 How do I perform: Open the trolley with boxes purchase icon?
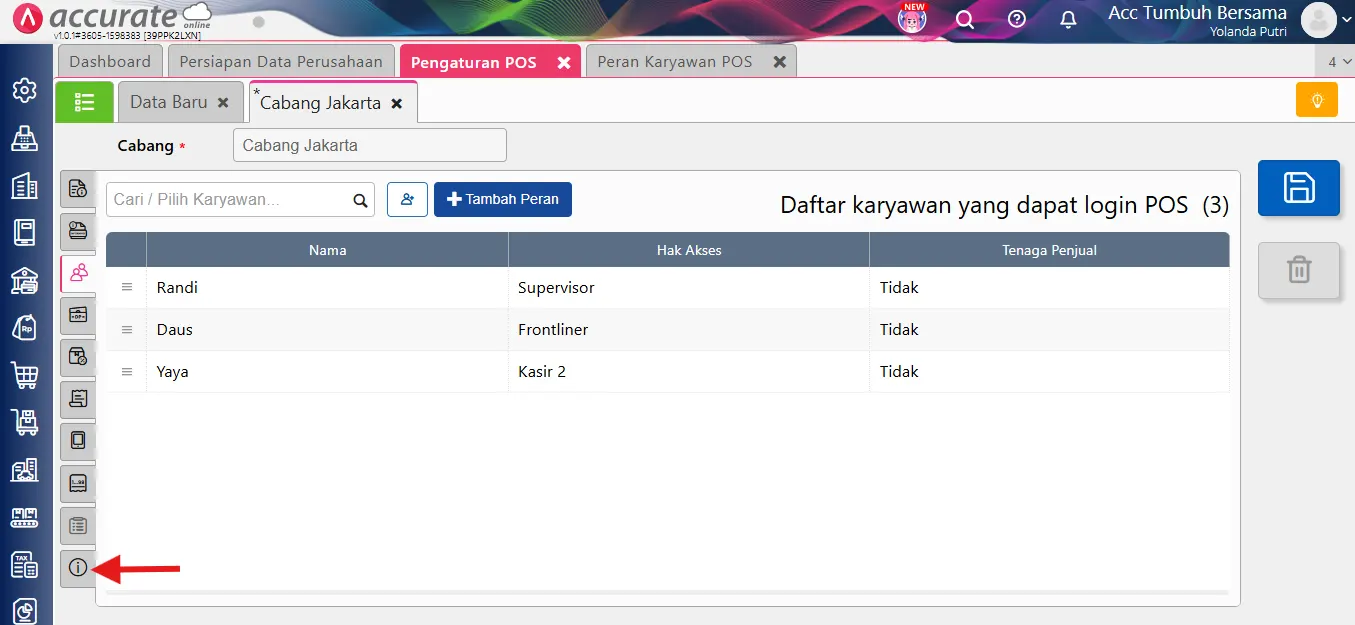[x=24, y=422]
